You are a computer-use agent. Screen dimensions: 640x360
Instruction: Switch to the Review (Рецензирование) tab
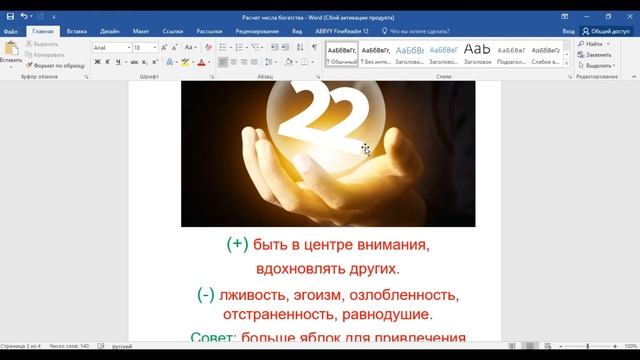tap(257, 31)
